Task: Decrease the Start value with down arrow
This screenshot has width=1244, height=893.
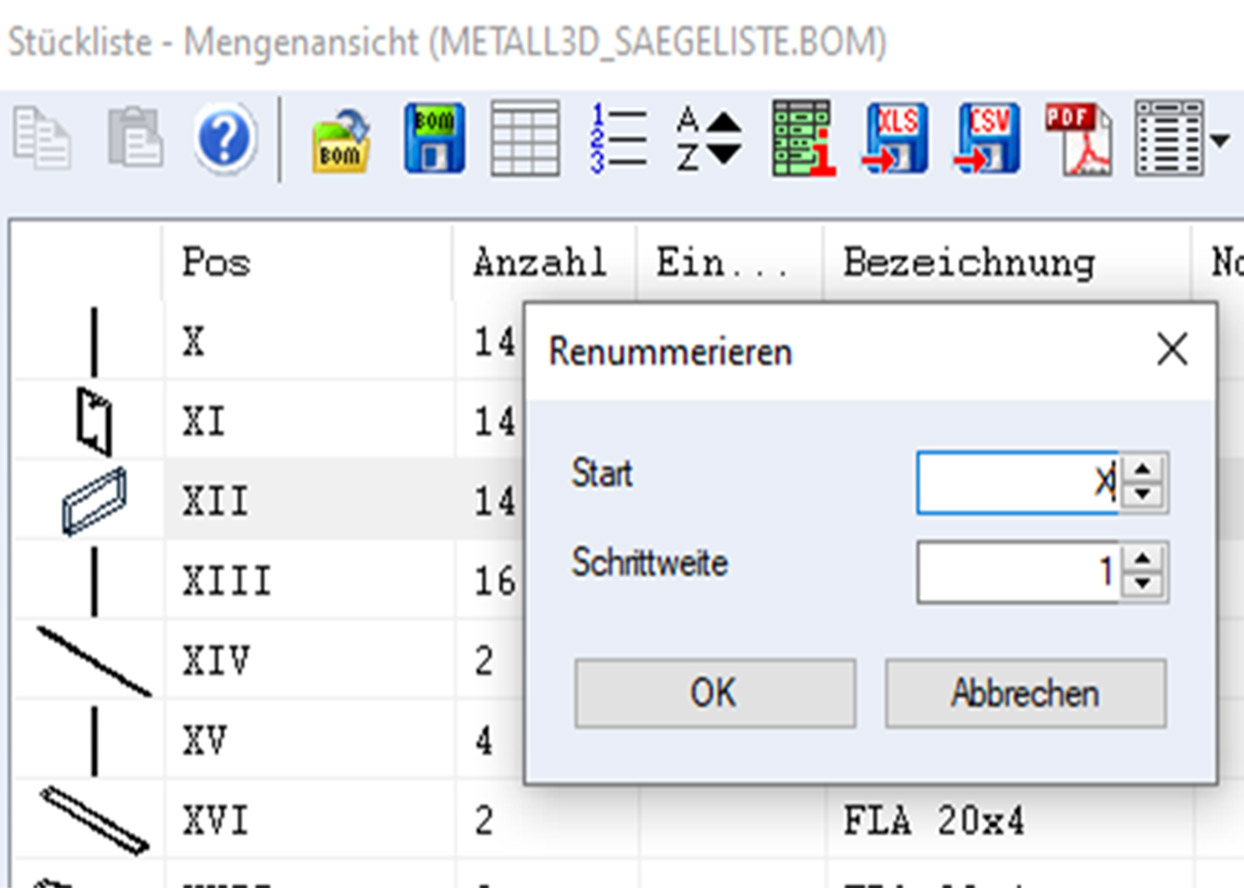Action: click(1144, 496)
